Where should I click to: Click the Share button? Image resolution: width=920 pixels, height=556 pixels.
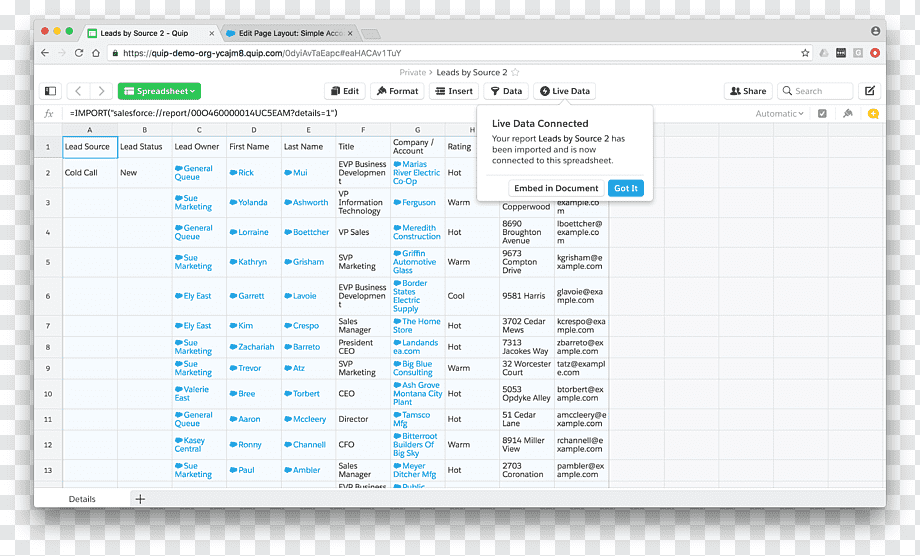[748, 91]
